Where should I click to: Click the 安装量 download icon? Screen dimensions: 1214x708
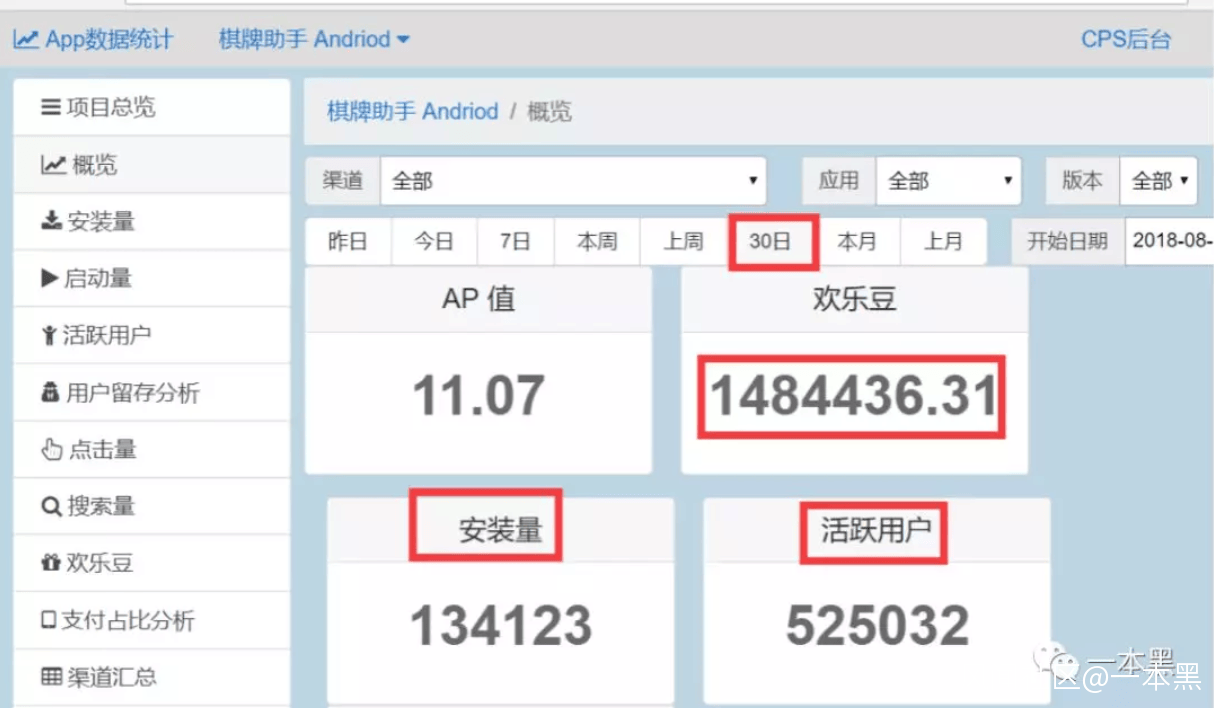pos(52,221)
